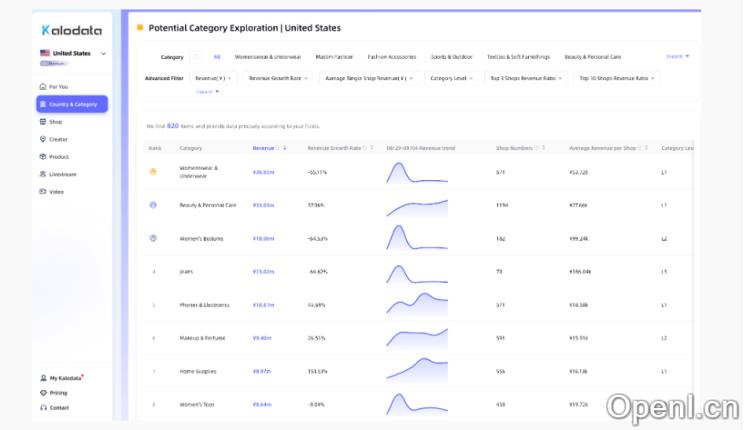The image size is (750, 430).
Task: Select the Product box icon
Action: 43,156
